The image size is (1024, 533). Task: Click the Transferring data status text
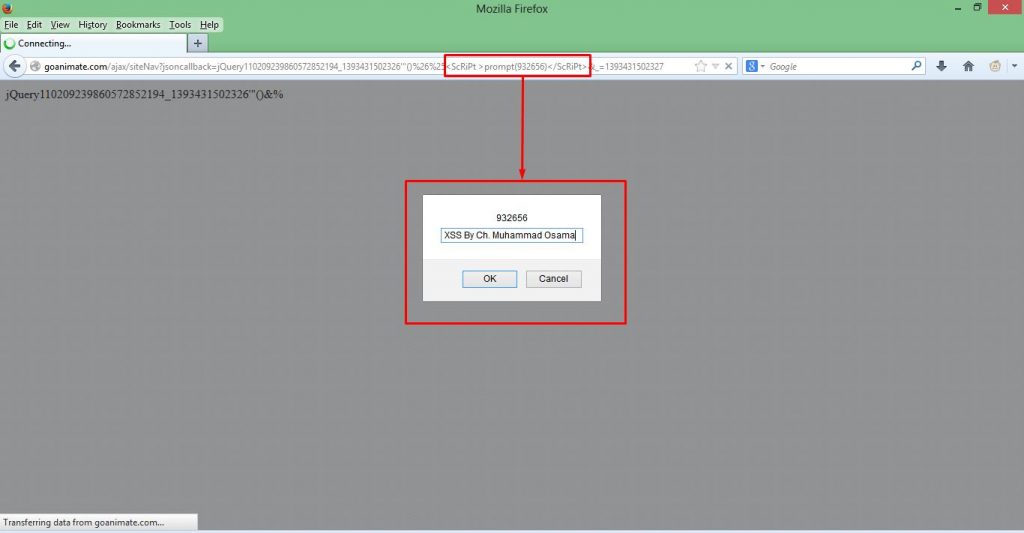pyautogui.click(x=84, y=523)
